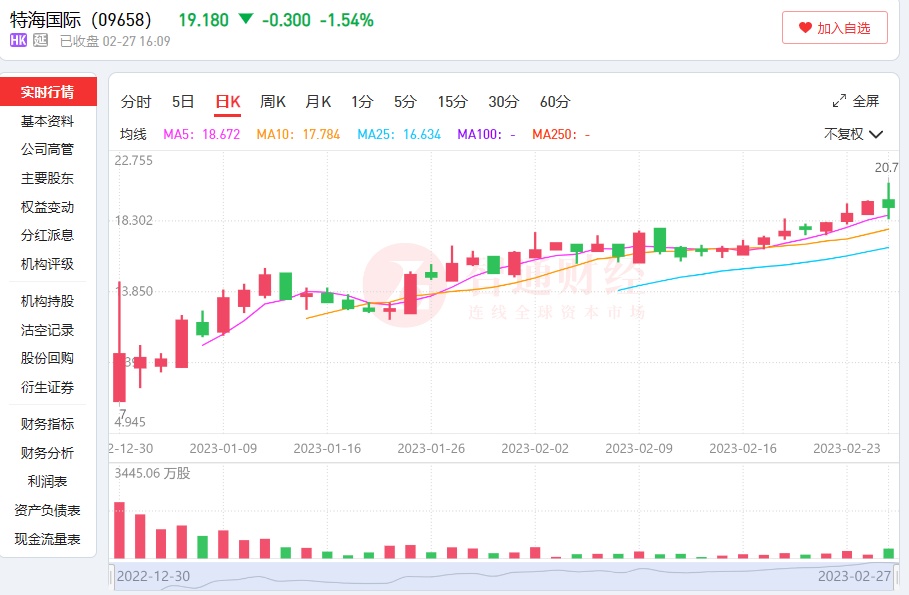Image resolution: width=909 pixels, height=595 pixels.
Task: Open 财务指标 in the sidebar
Action: [48, 424]
